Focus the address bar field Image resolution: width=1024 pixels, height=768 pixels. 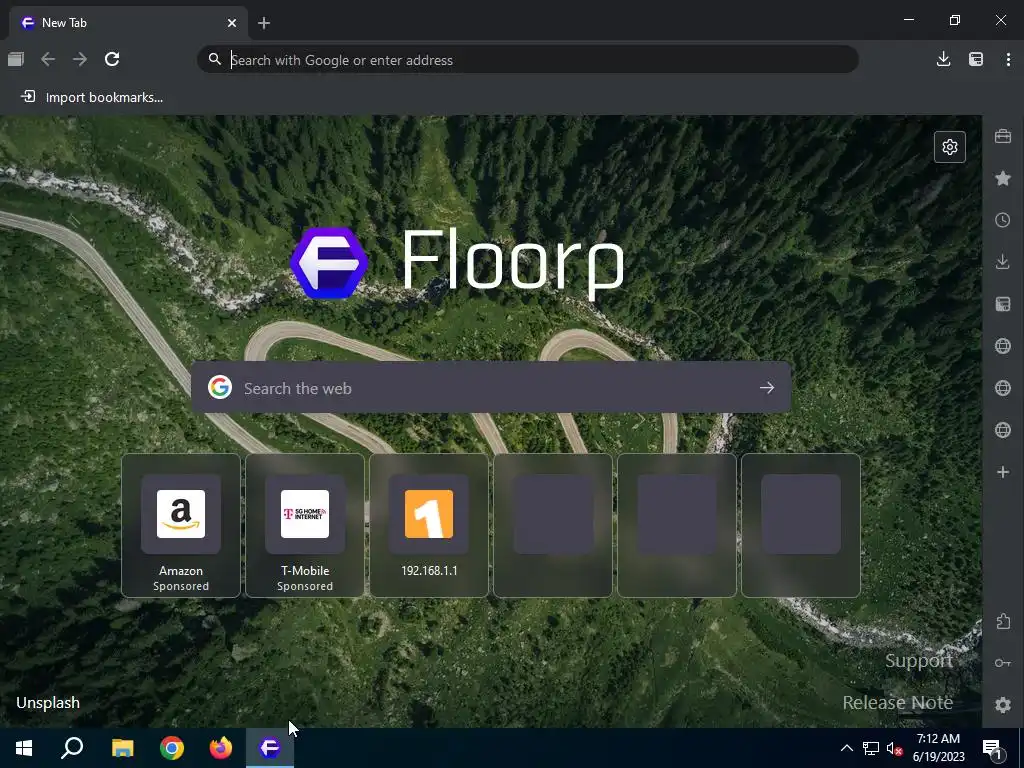click(x=528, y=59)
